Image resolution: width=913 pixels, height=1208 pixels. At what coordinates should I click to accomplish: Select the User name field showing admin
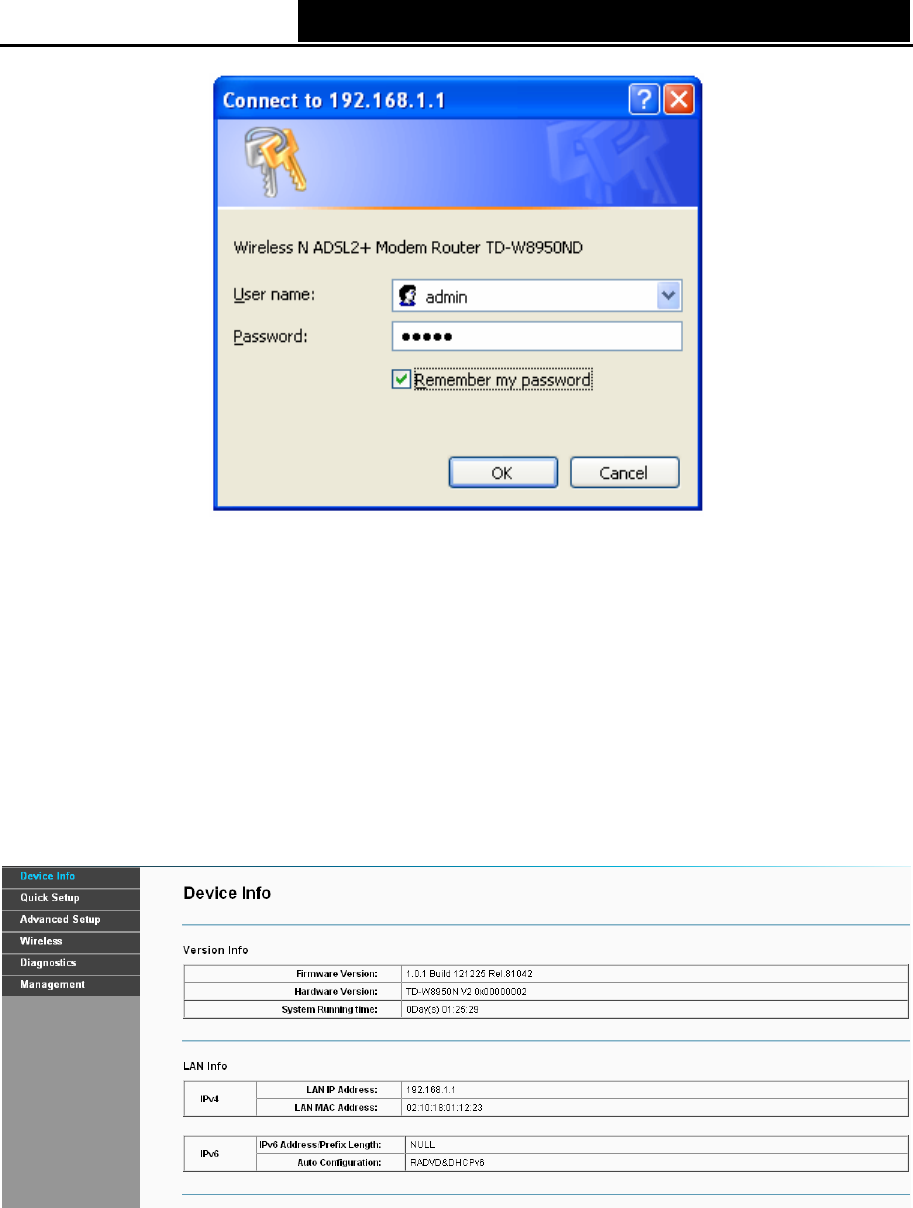click(x=537, y=296)
